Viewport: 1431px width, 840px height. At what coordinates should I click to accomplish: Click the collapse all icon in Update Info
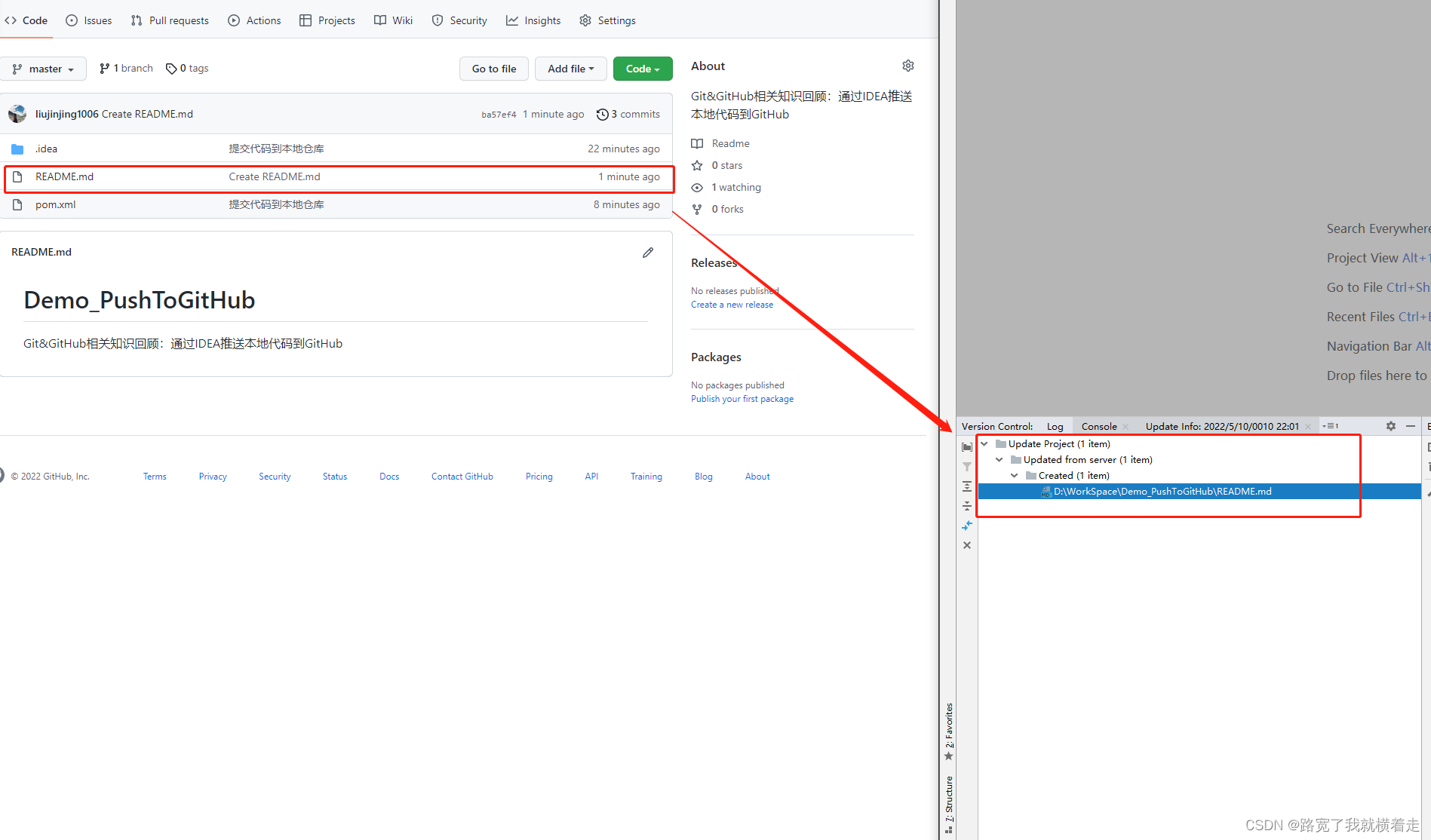pos(967,506)
